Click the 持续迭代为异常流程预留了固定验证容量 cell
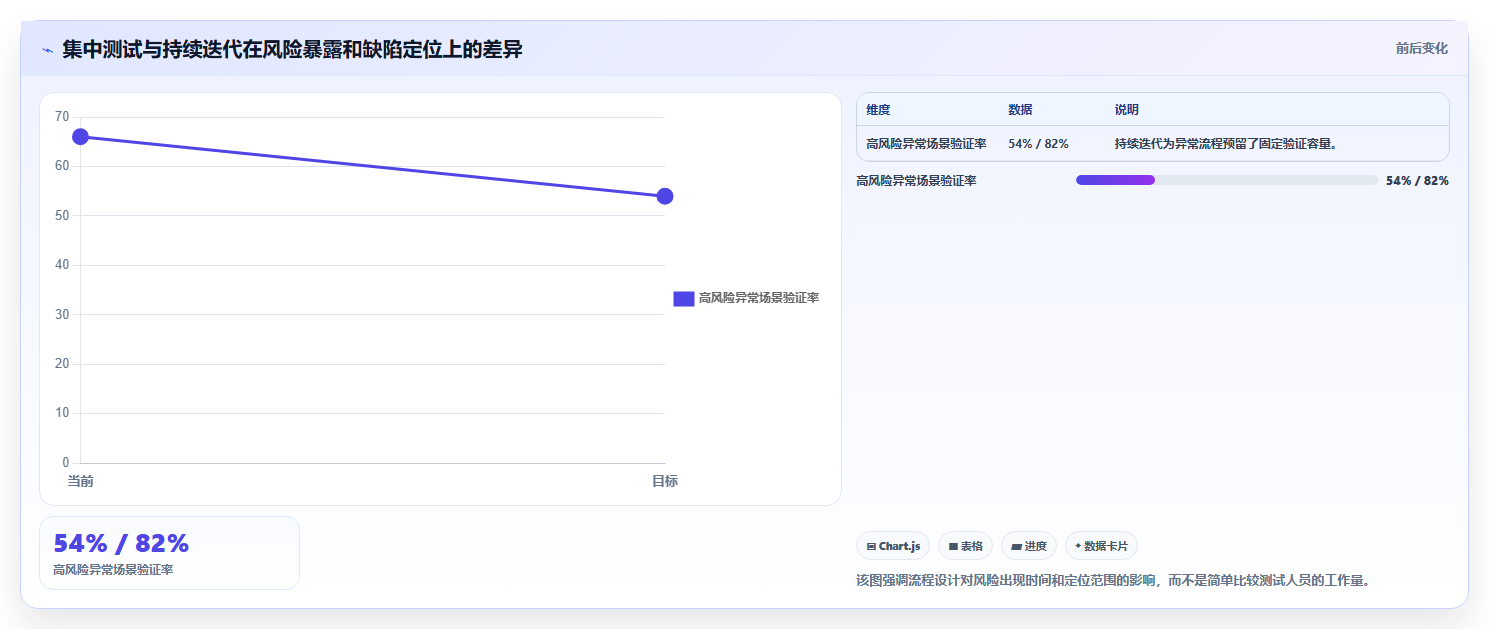1489x629 pixels. (1226, 144)
